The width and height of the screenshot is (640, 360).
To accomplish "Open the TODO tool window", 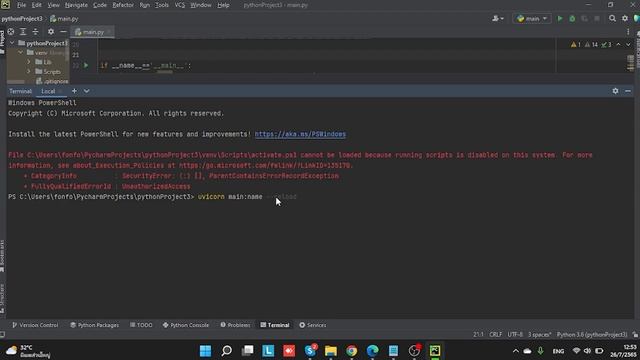I will coord(141,325).
